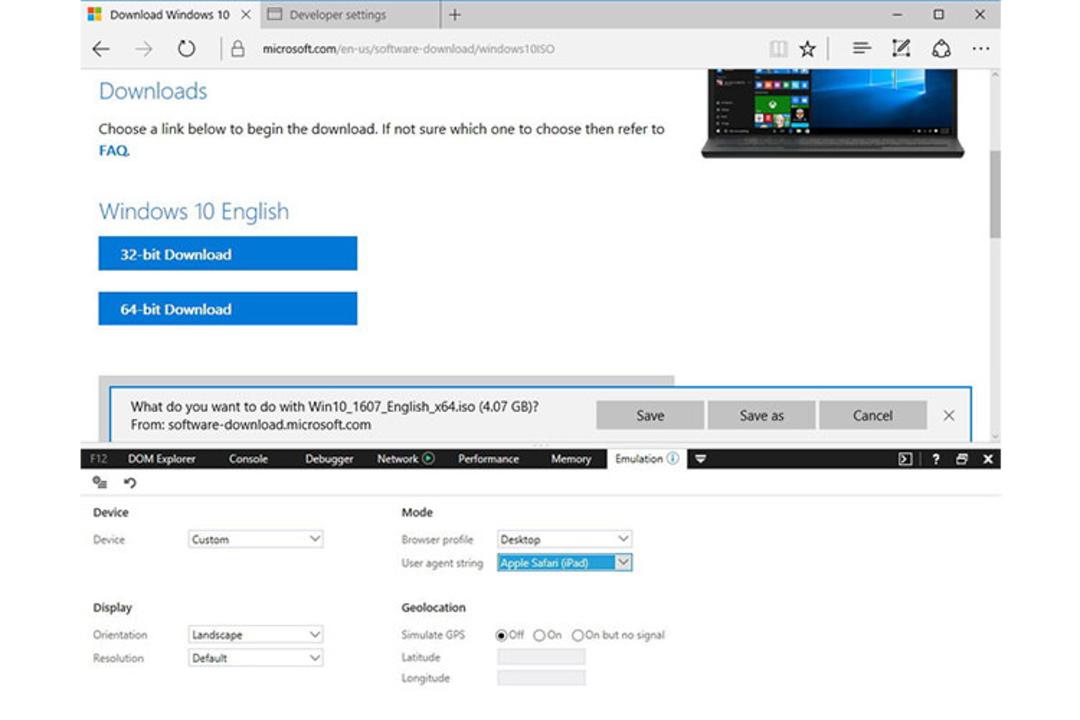Select the Simulate GPS On radio button
1080x720 pixels.
click(x=539, y=635)
